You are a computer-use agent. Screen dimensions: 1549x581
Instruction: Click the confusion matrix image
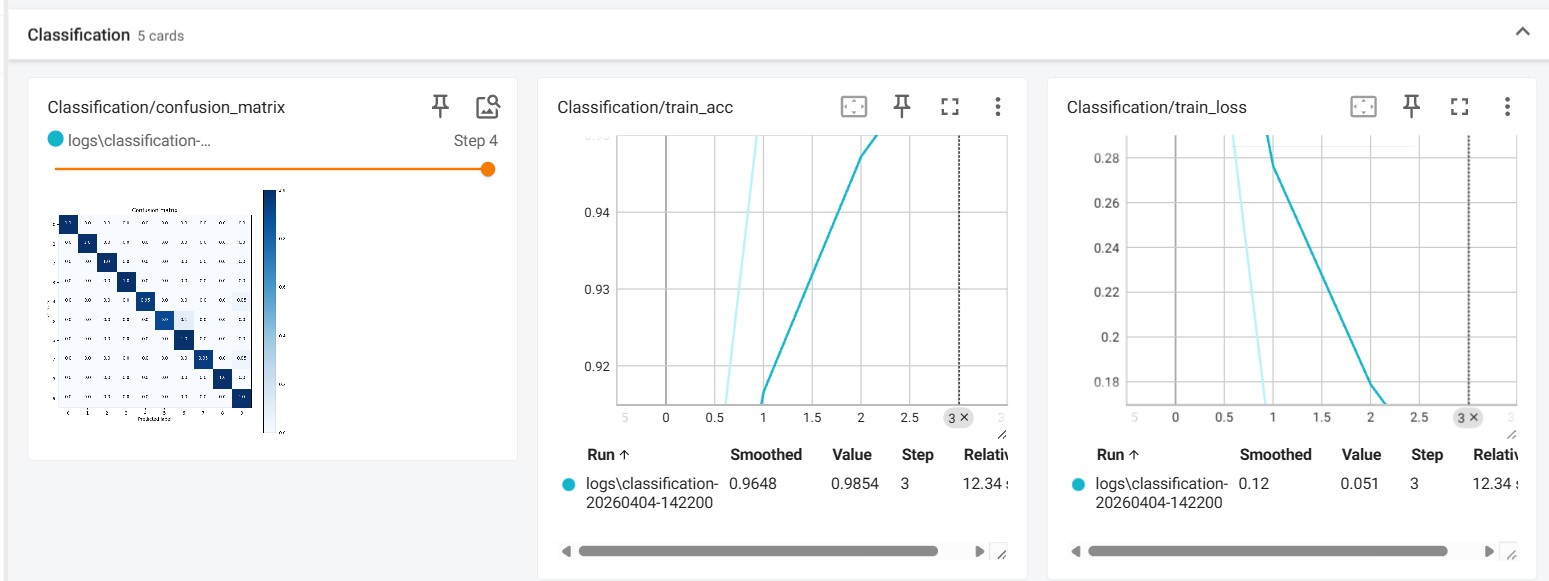(155, 310)
